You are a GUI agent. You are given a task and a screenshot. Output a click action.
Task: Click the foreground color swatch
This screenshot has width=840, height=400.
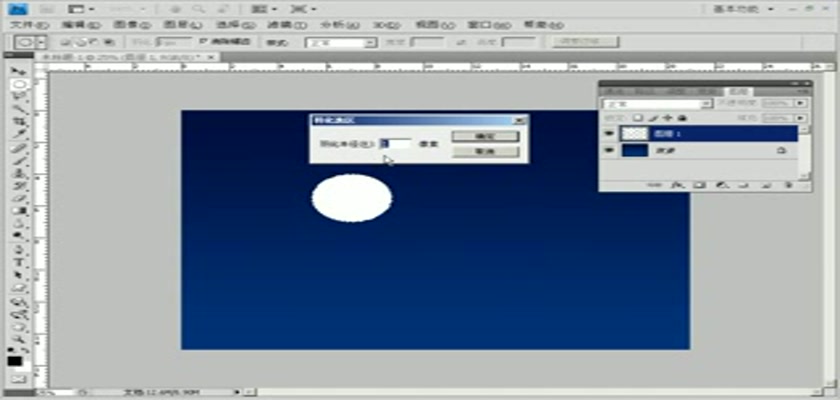tap(14, 359)
